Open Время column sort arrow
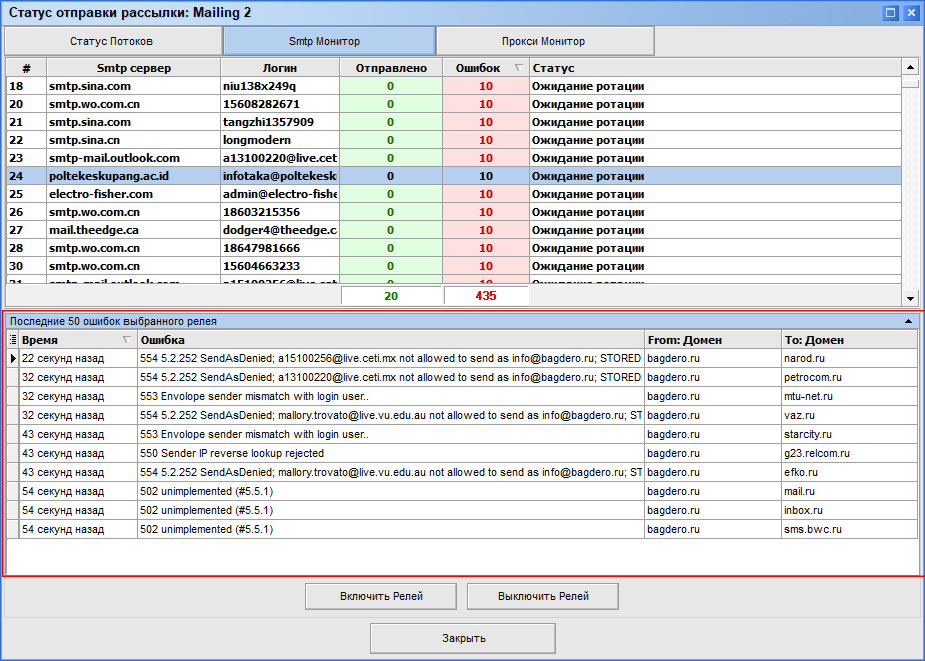The image size is (925, 661). point(126,339)
